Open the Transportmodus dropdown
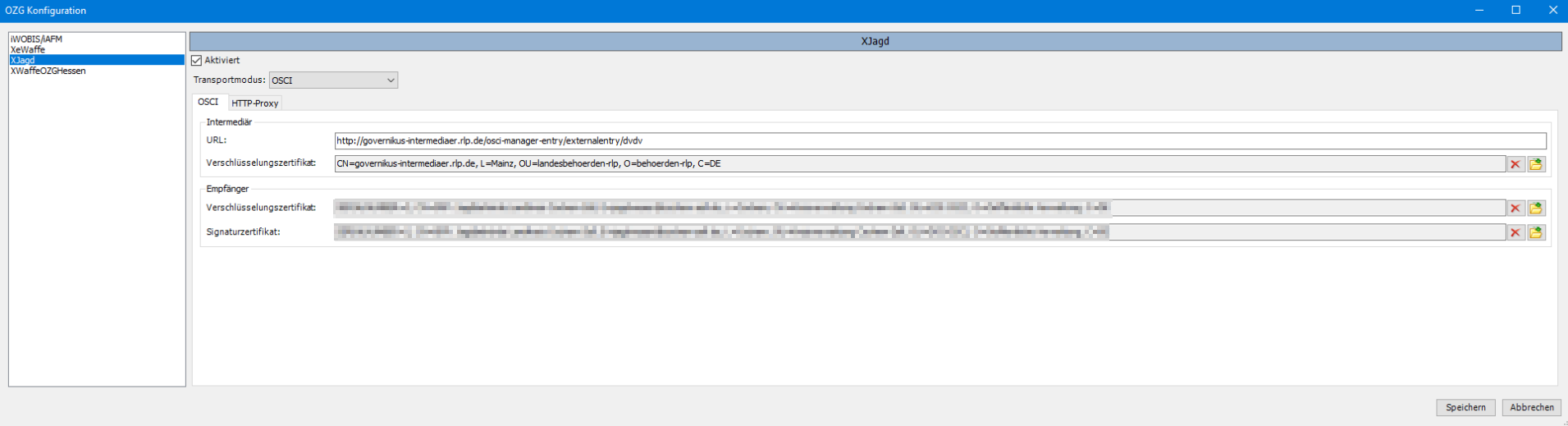Viewport: 1568px width, 426px height. point(333,80)
